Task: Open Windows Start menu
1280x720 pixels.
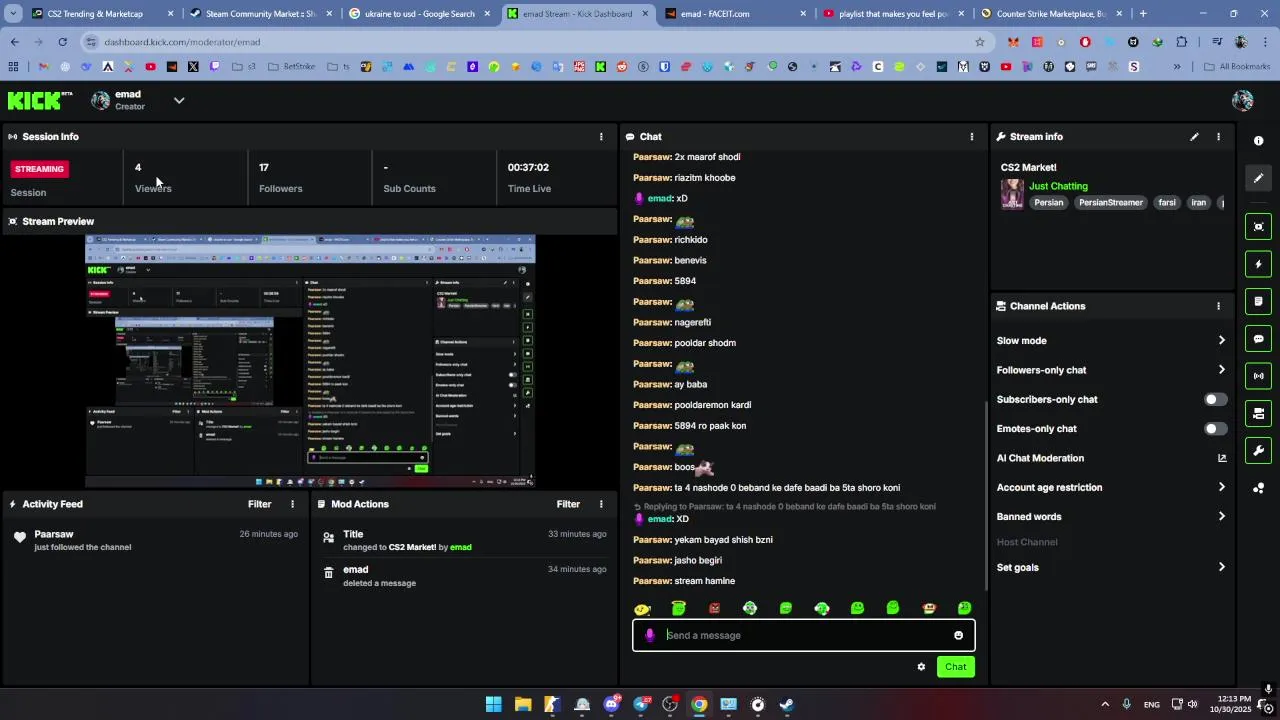Action: click(x=493, y=704)
